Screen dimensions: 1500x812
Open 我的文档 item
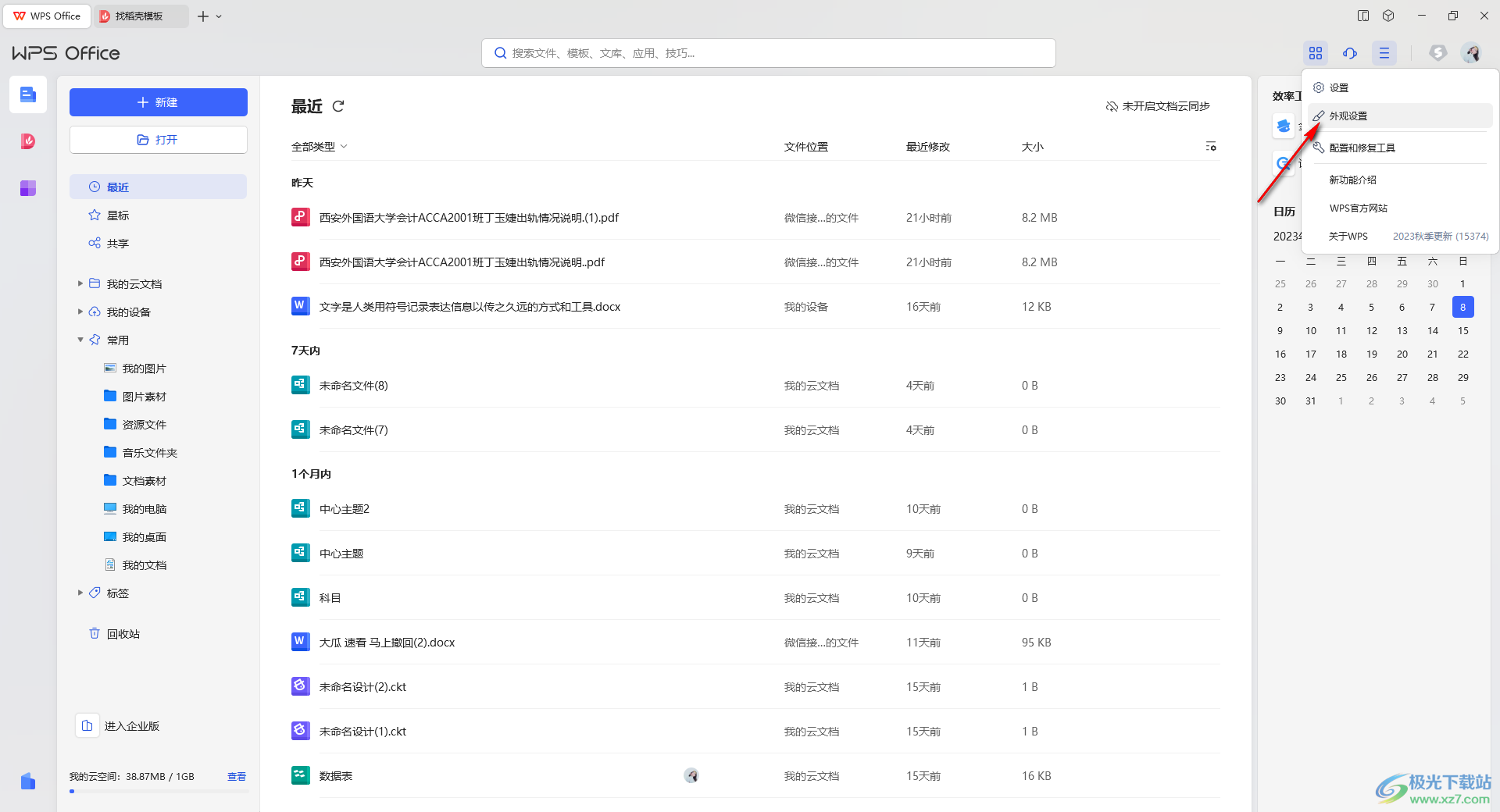(x=135, y=565)
